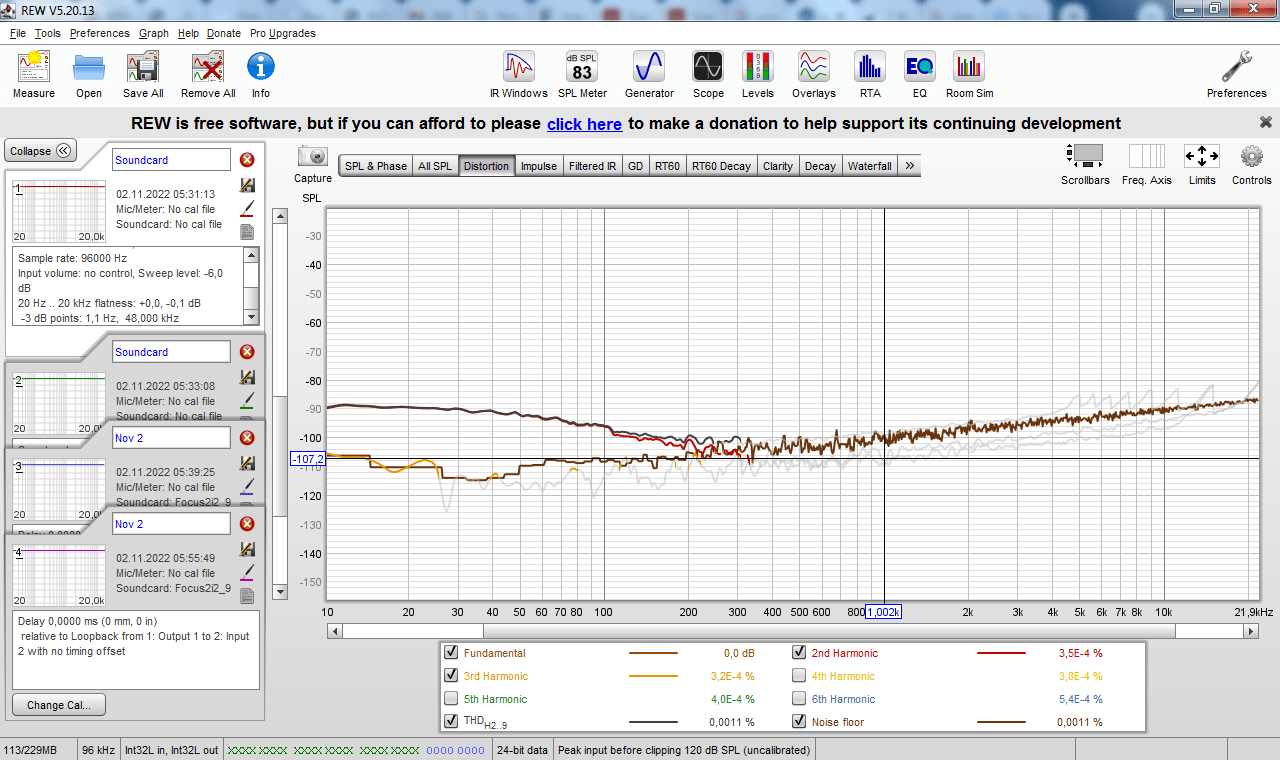
Task: Toggle Freq. Axis icon
Action: [1147, 157]
